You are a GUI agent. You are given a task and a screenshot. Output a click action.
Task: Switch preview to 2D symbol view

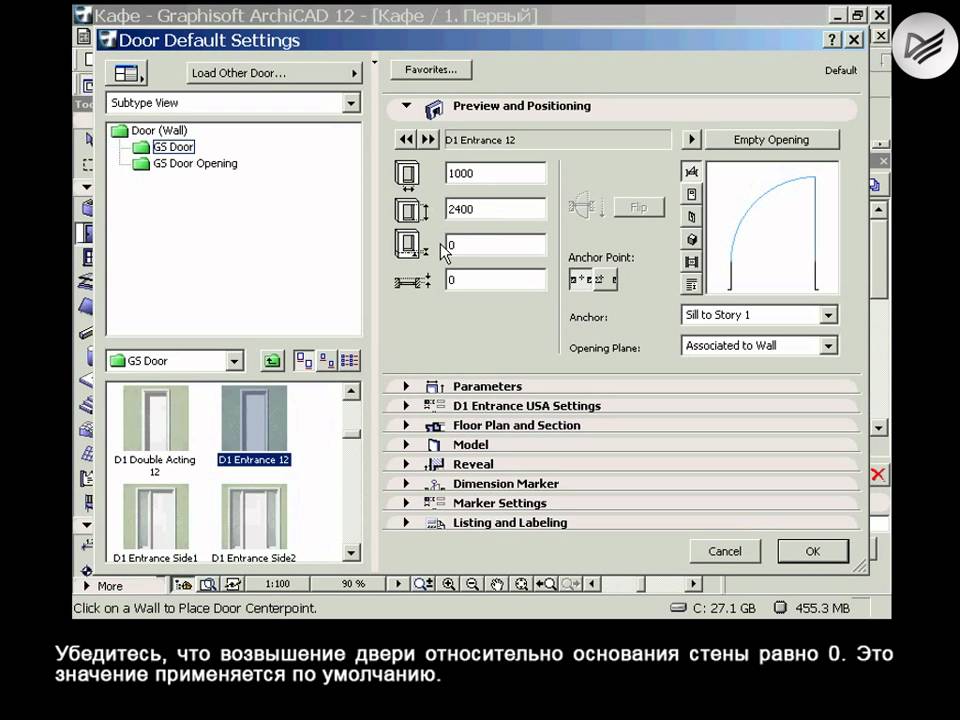tap(692, 172)
